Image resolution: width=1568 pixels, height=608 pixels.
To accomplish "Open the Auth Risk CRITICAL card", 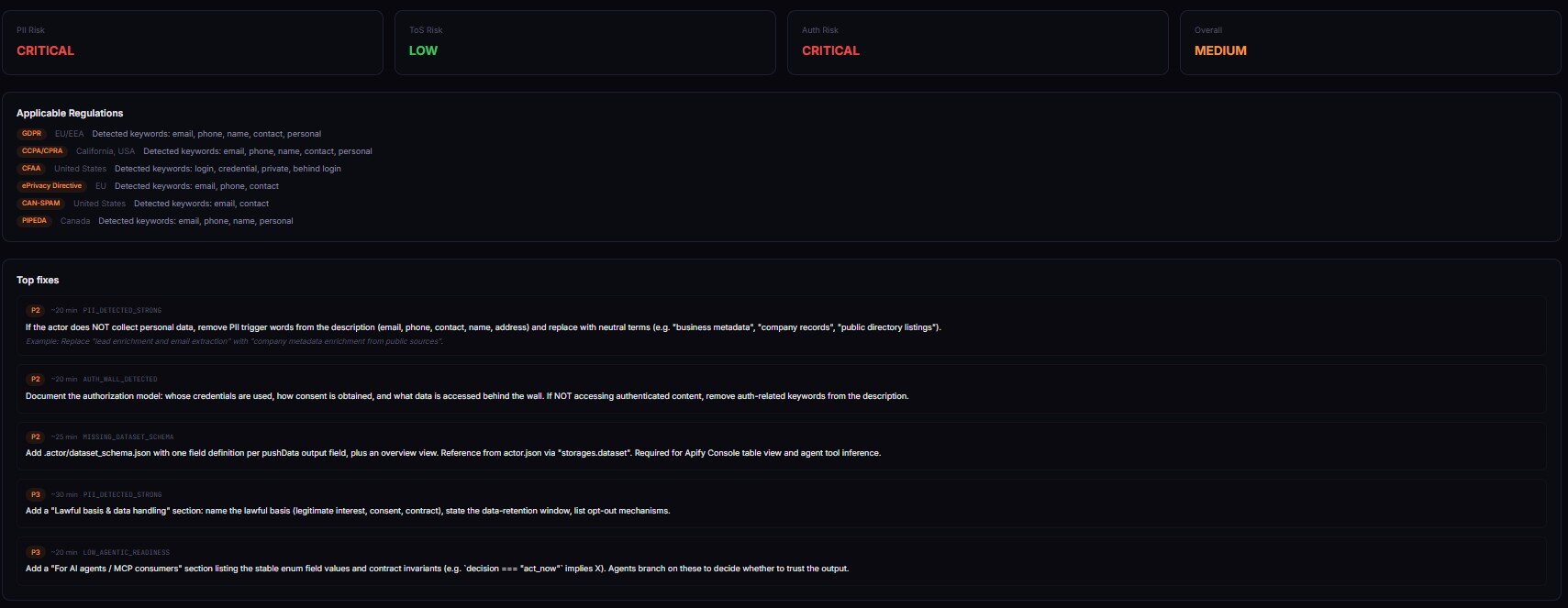I will (977, 42).
